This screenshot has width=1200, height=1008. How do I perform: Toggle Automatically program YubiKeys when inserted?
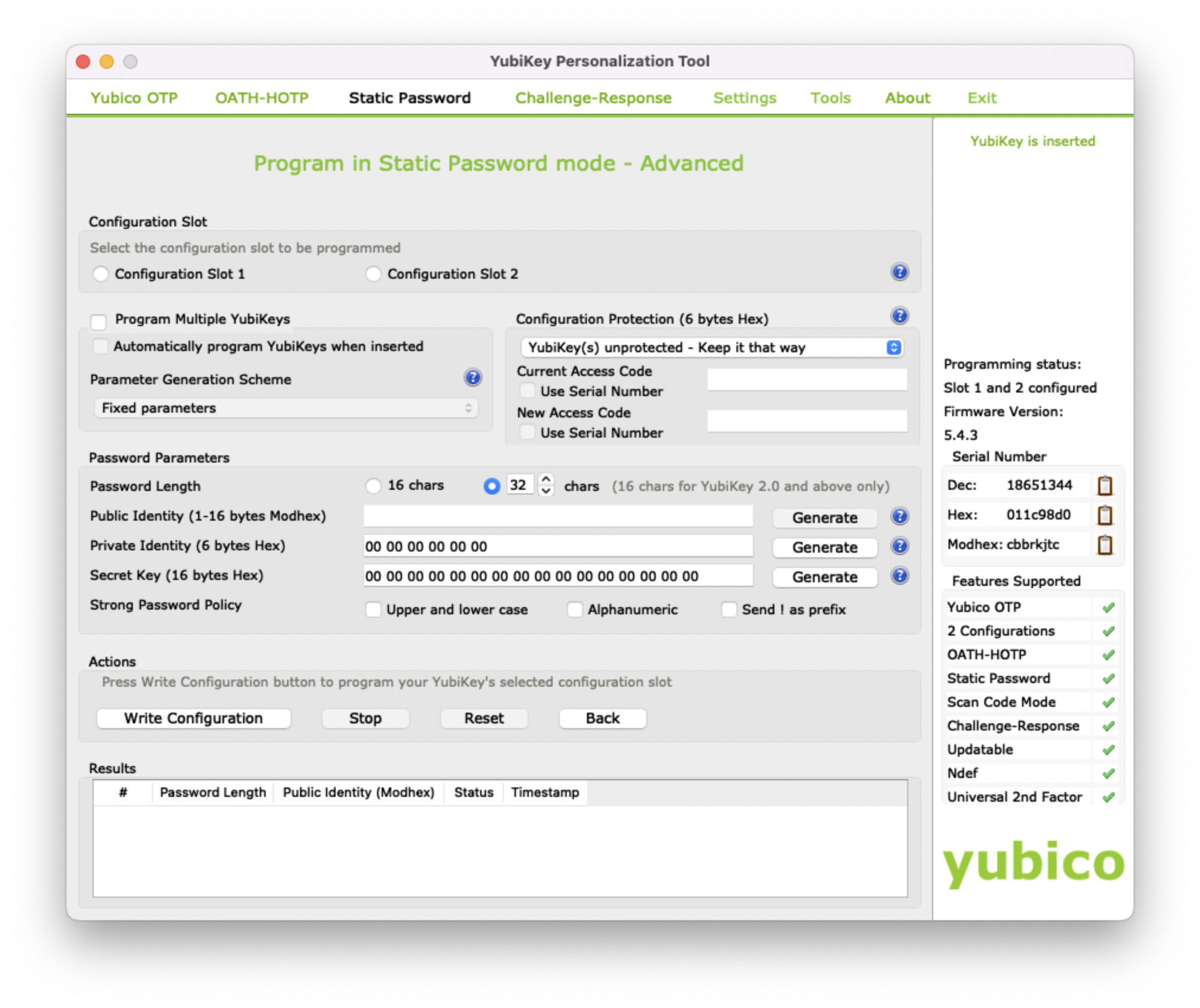tap(101, 346)
